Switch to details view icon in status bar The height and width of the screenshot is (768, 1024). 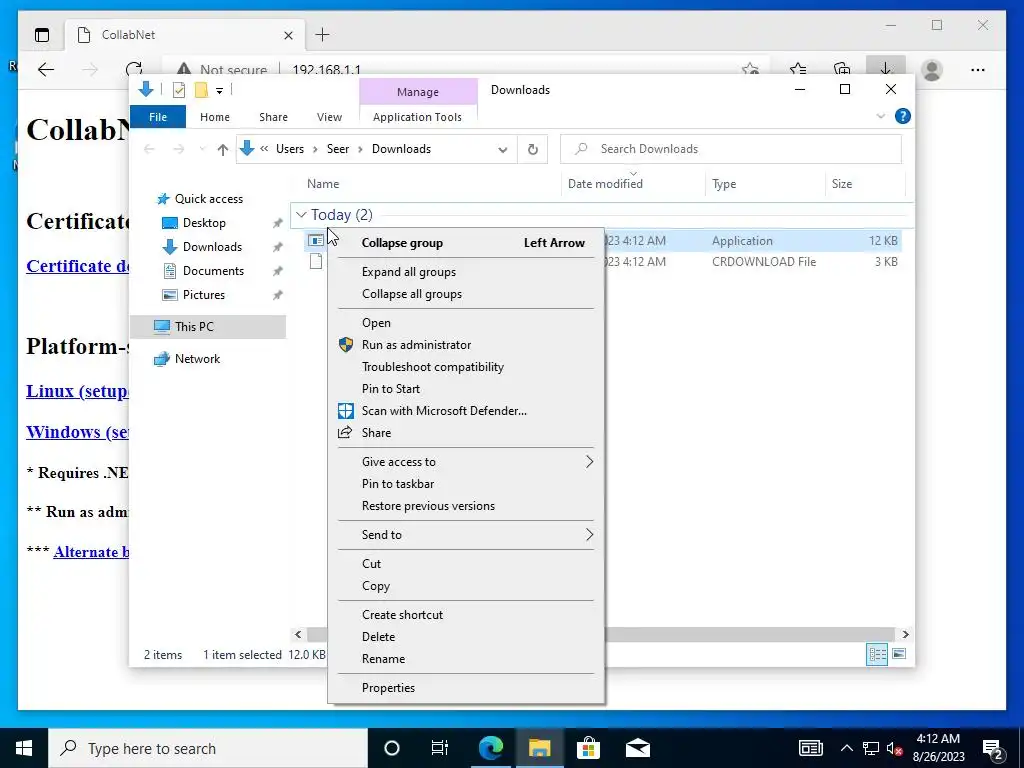coord(877,654)
